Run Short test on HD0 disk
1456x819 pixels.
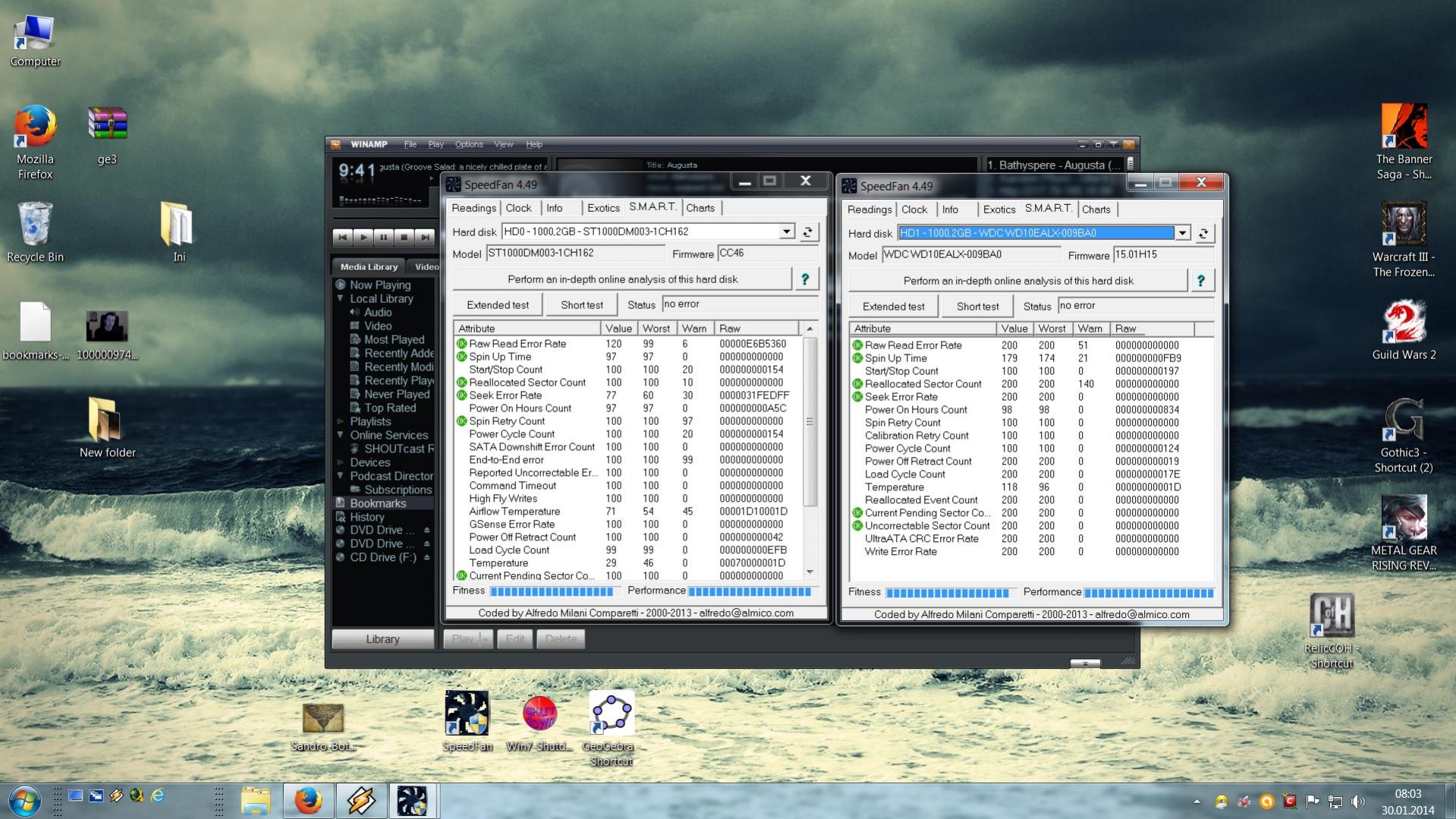pyautogui.click(x=582, y=305)
